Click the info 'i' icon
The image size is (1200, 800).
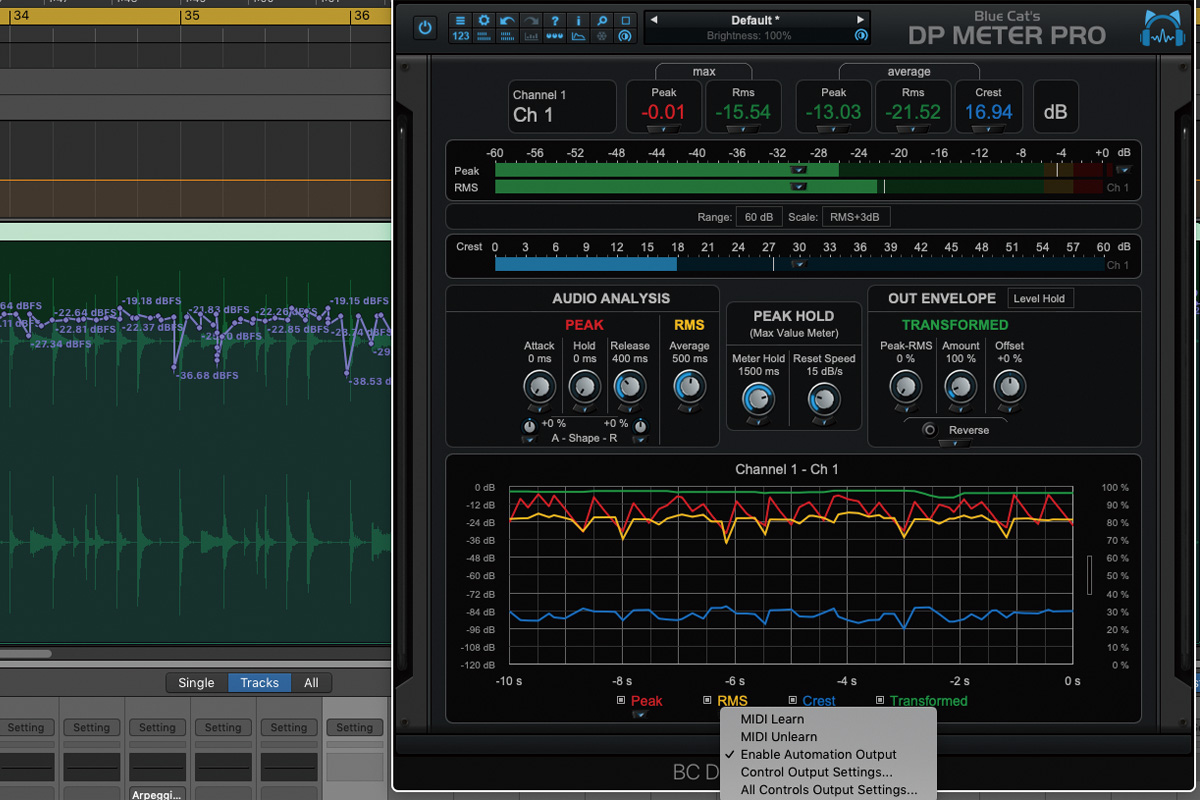point(578,20)
